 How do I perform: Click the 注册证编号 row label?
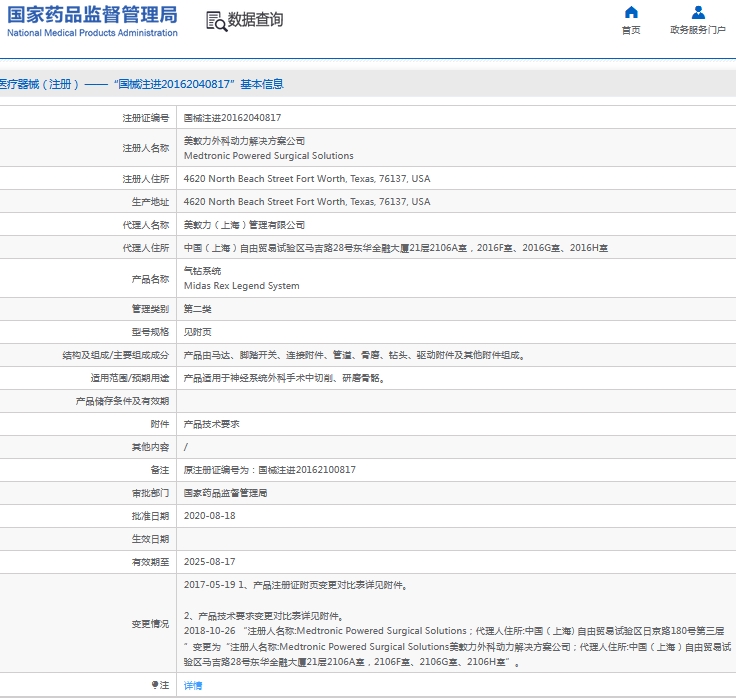pyautogui.click(x=146, y=118)
